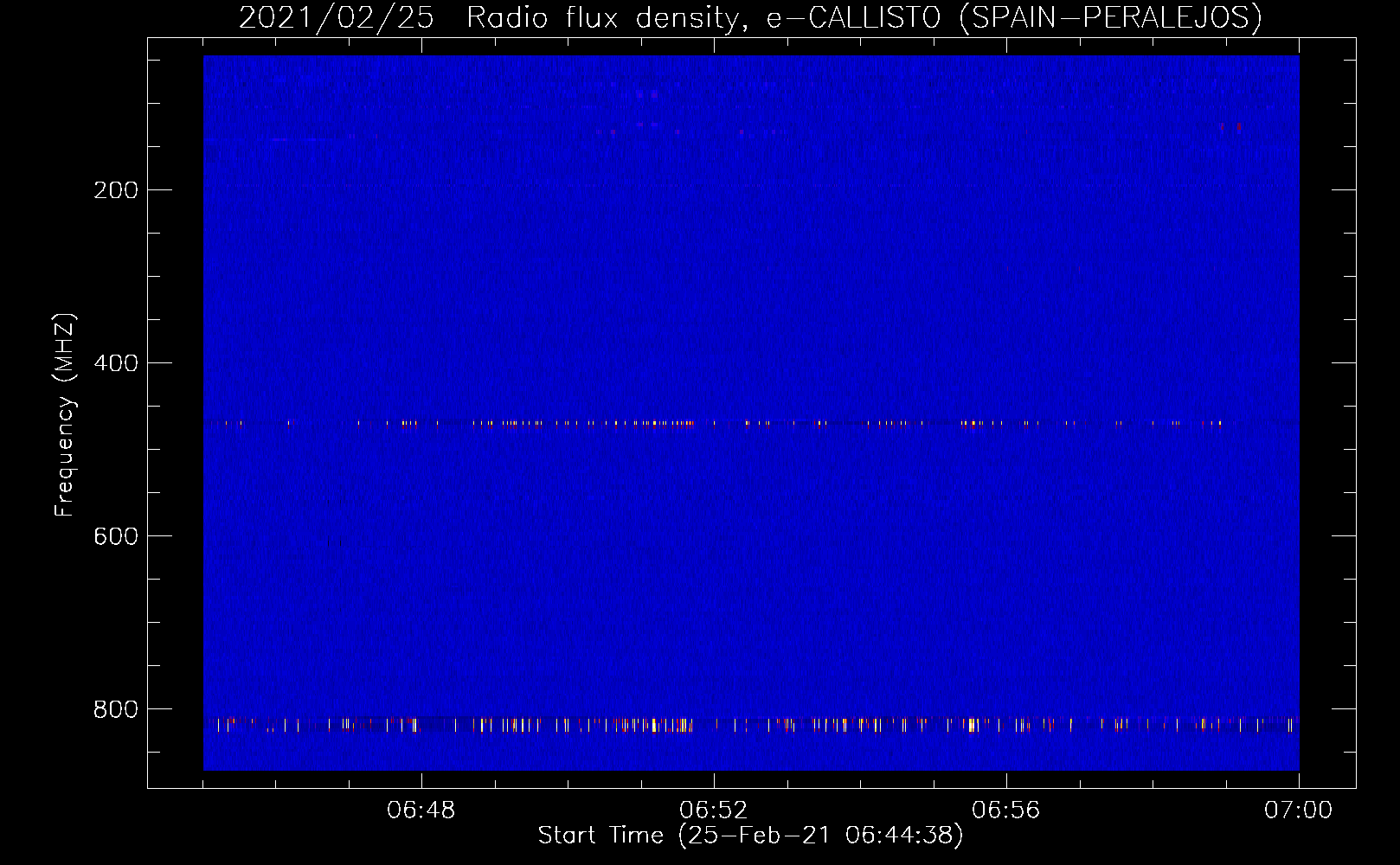Click the 600 MHz frequency tick label
The height and width of the screenshot is (865, 1400).
(116, 536)
